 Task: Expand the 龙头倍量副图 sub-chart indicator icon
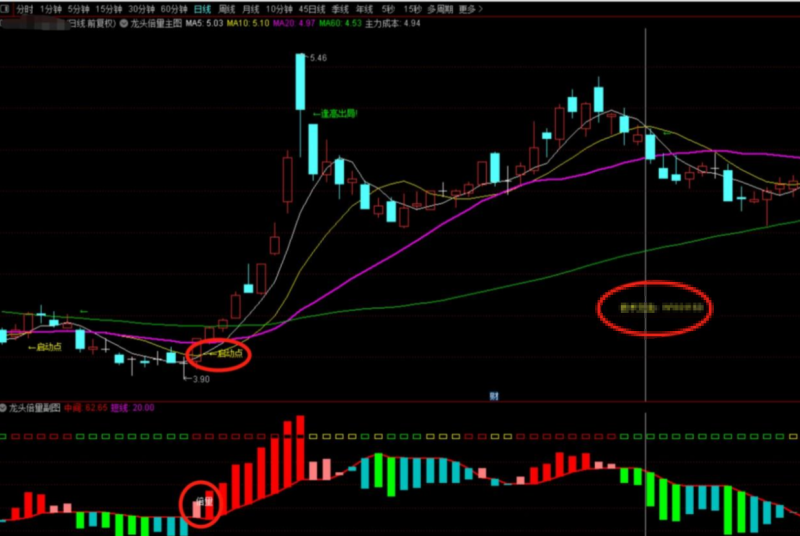tap(4, 408)
